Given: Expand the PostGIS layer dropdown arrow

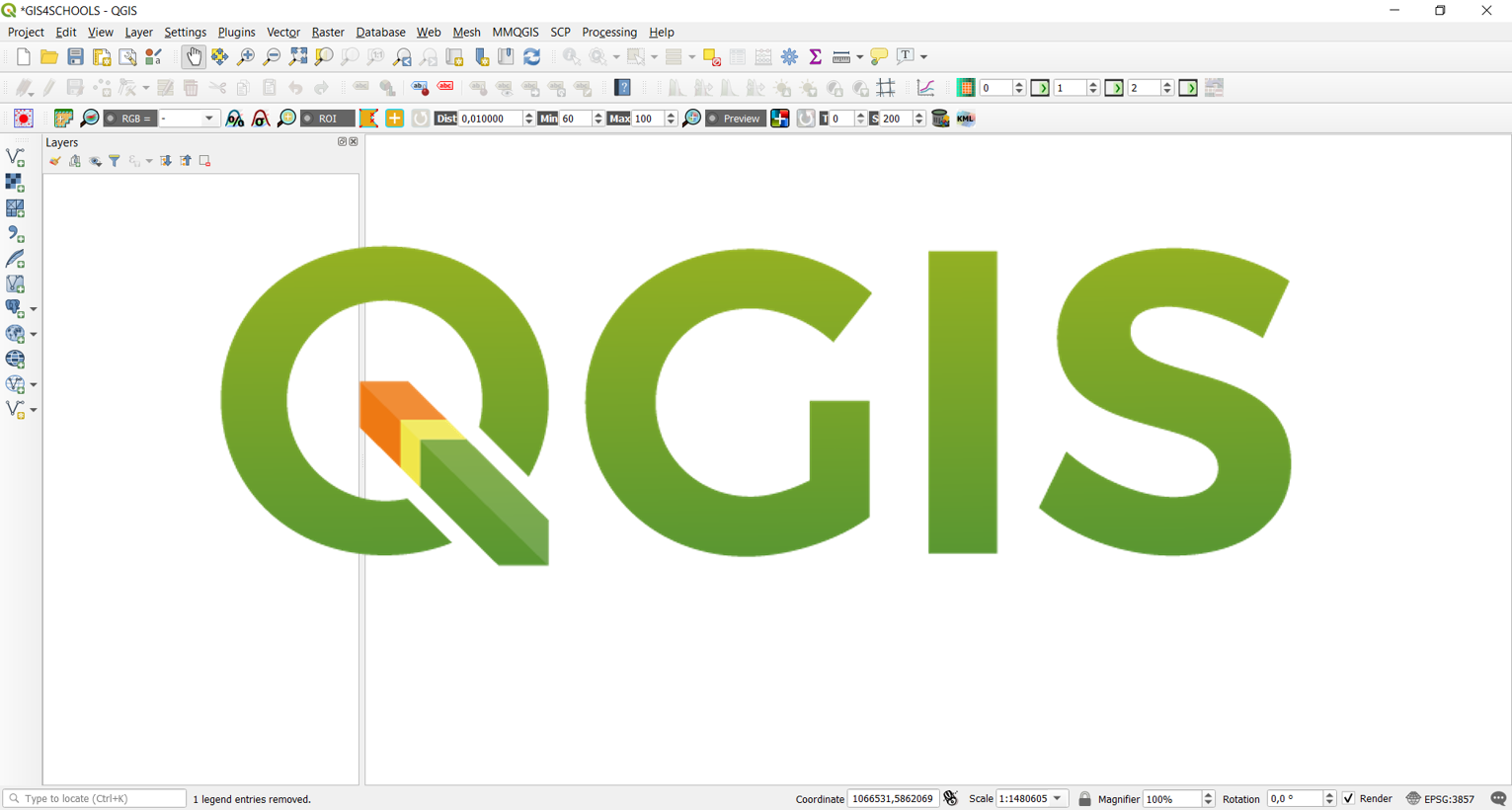Looking at the screenshot, I should click(x=34, y=309).
